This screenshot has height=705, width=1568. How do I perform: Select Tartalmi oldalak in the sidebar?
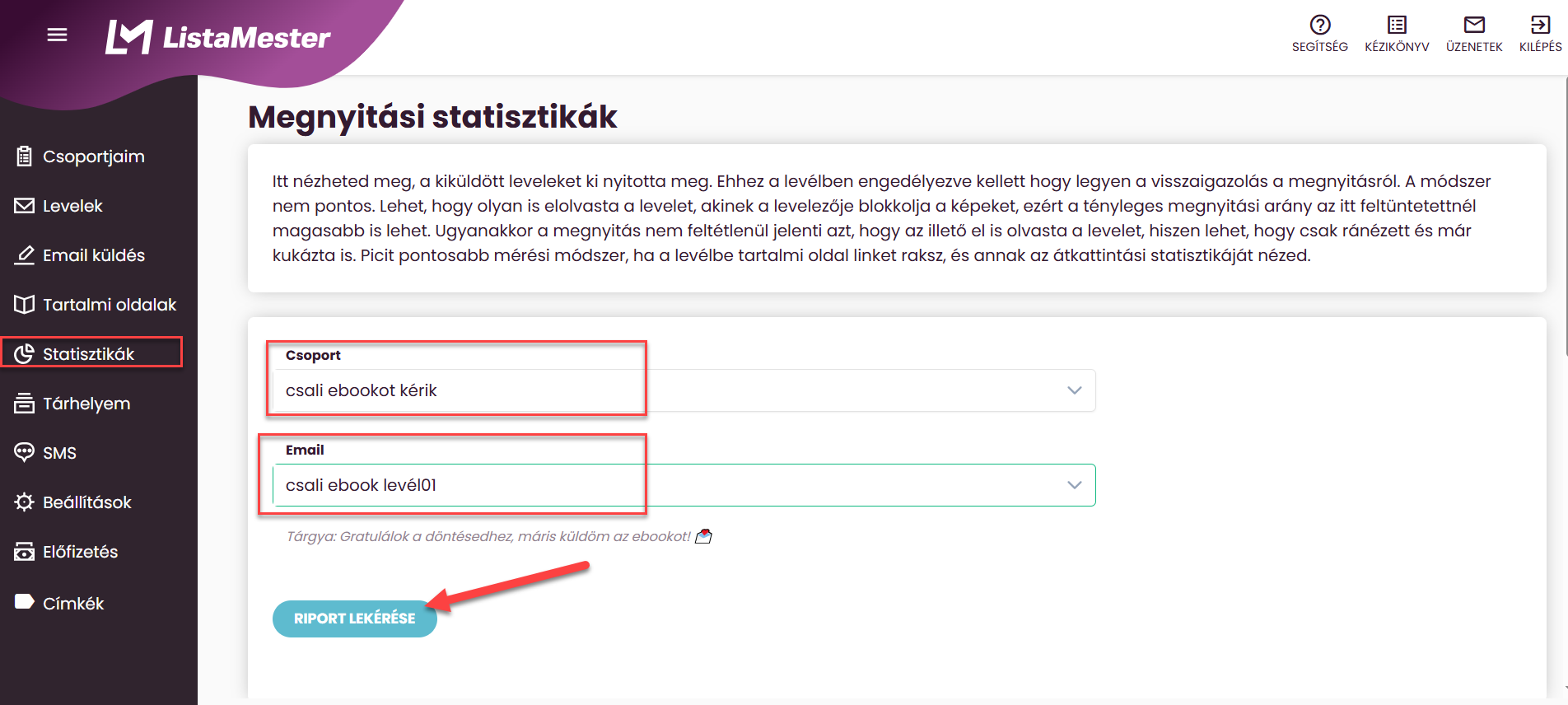(110, 305)
